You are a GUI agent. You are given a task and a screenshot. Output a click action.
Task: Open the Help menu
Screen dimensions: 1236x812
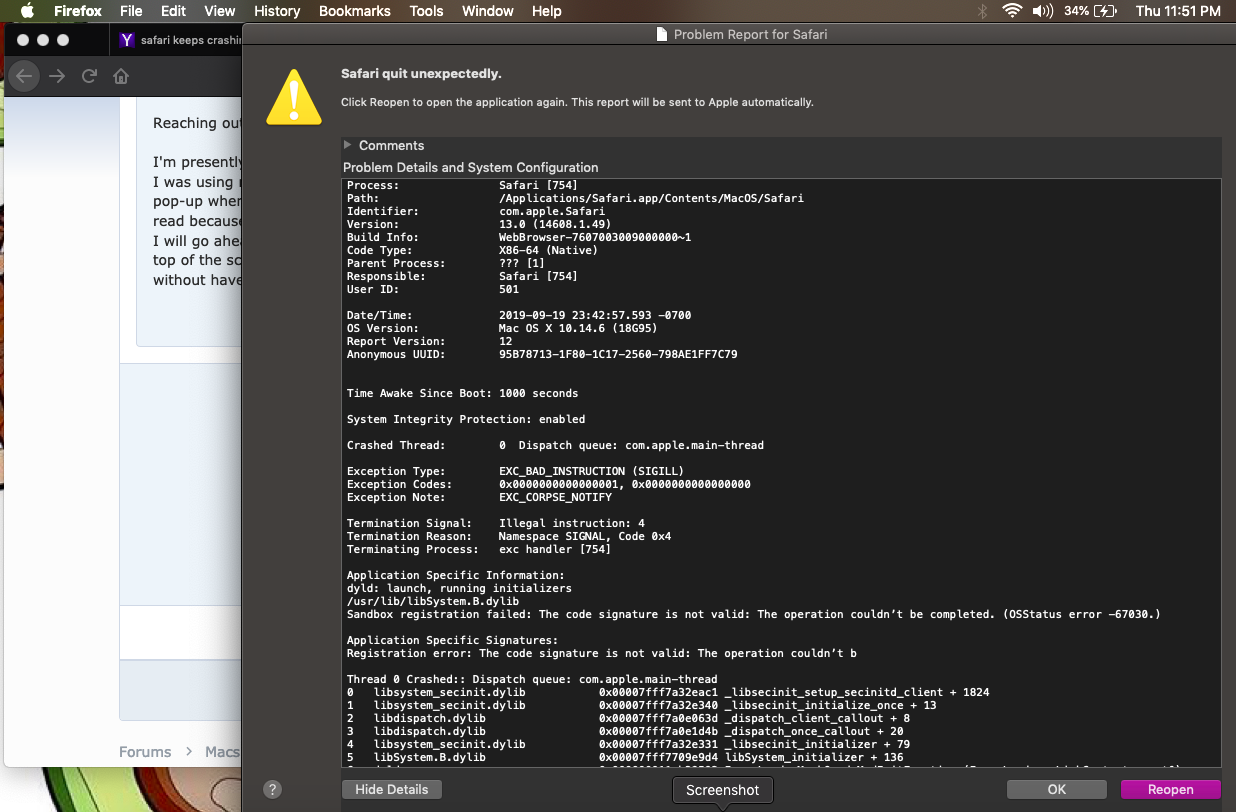[546, 11]
